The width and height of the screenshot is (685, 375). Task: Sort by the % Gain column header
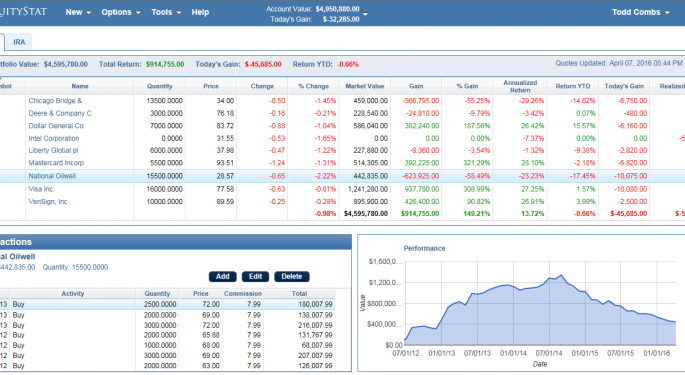tap(467, 86)
